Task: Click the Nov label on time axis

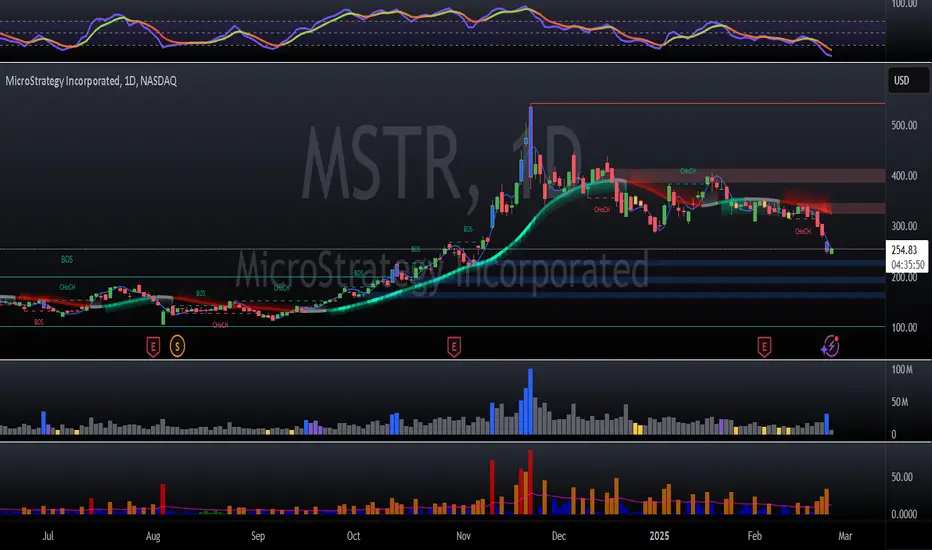Action: pos(464,536)
